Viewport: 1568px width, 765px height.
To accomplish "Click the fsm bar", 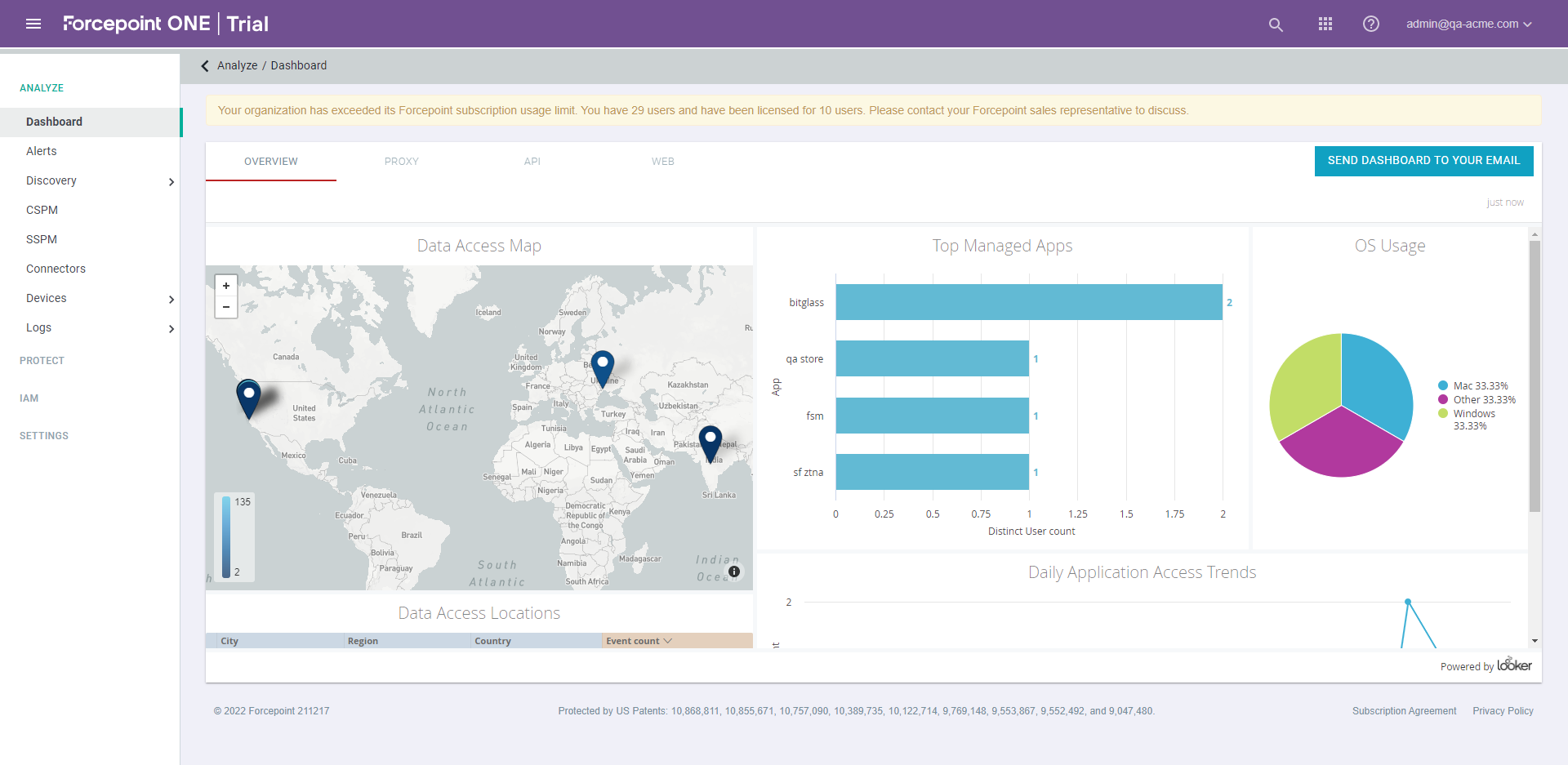I will [933, 416].
